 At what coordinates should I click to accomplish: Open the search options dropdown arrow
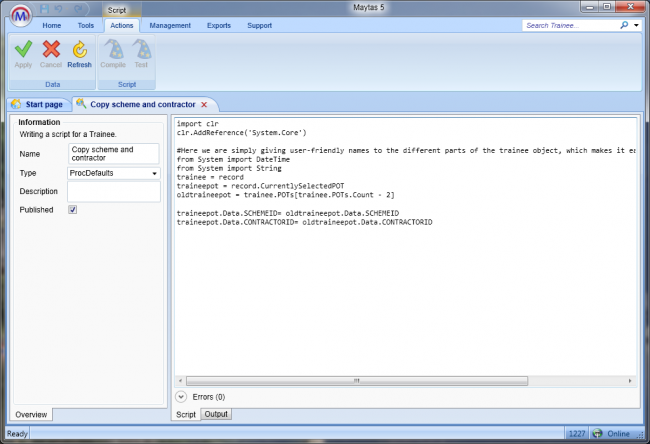coord(636,25)
